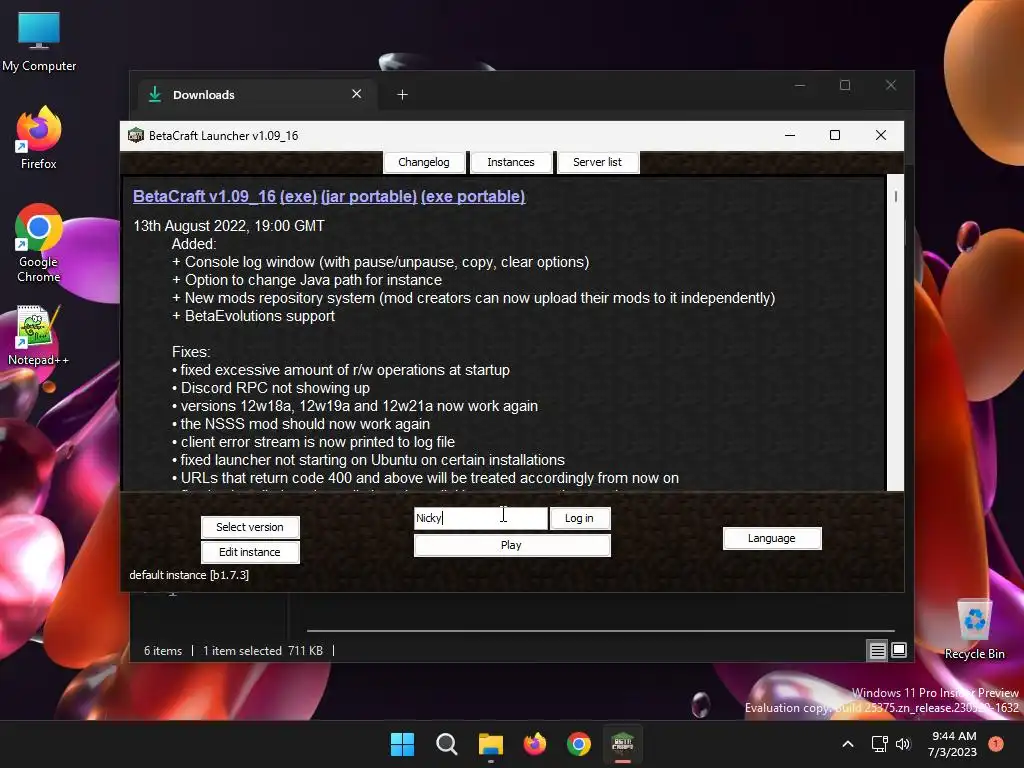This screenshot has height=768, width=1024.
Task: Click the BetaCraft v1.09_16 link
Action: pos(204,197)
